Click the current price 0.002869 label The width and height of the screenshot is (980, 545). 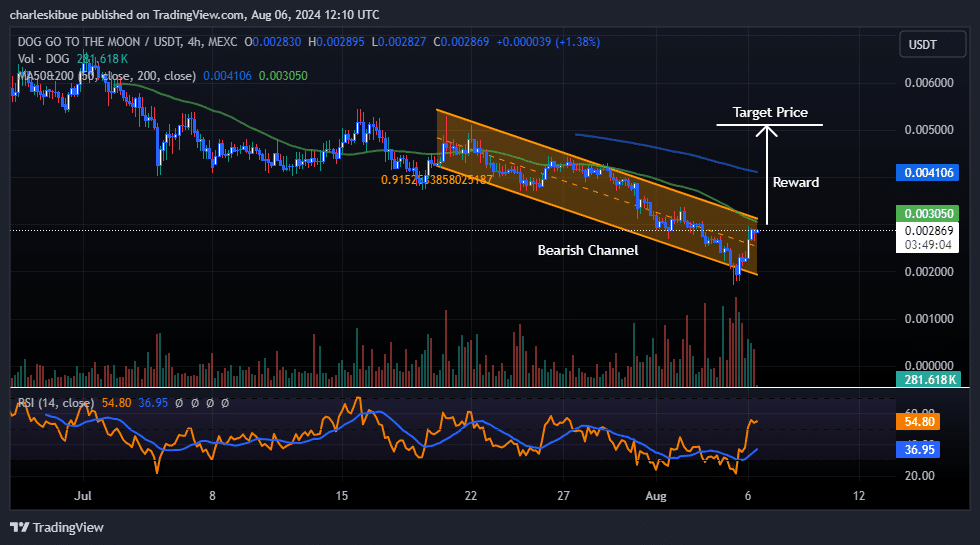coord(929,231)
